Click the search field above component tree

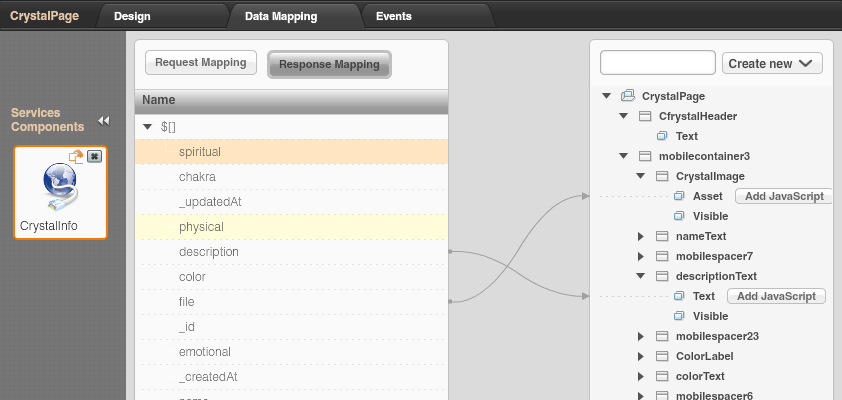[x=657, y=63]
